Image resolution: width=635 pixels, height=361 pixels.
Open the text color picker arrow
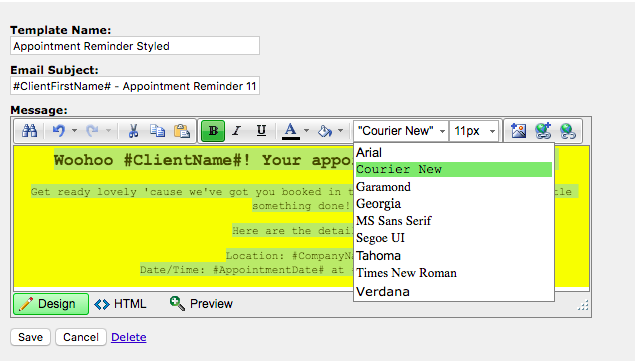tap(306, 131)
